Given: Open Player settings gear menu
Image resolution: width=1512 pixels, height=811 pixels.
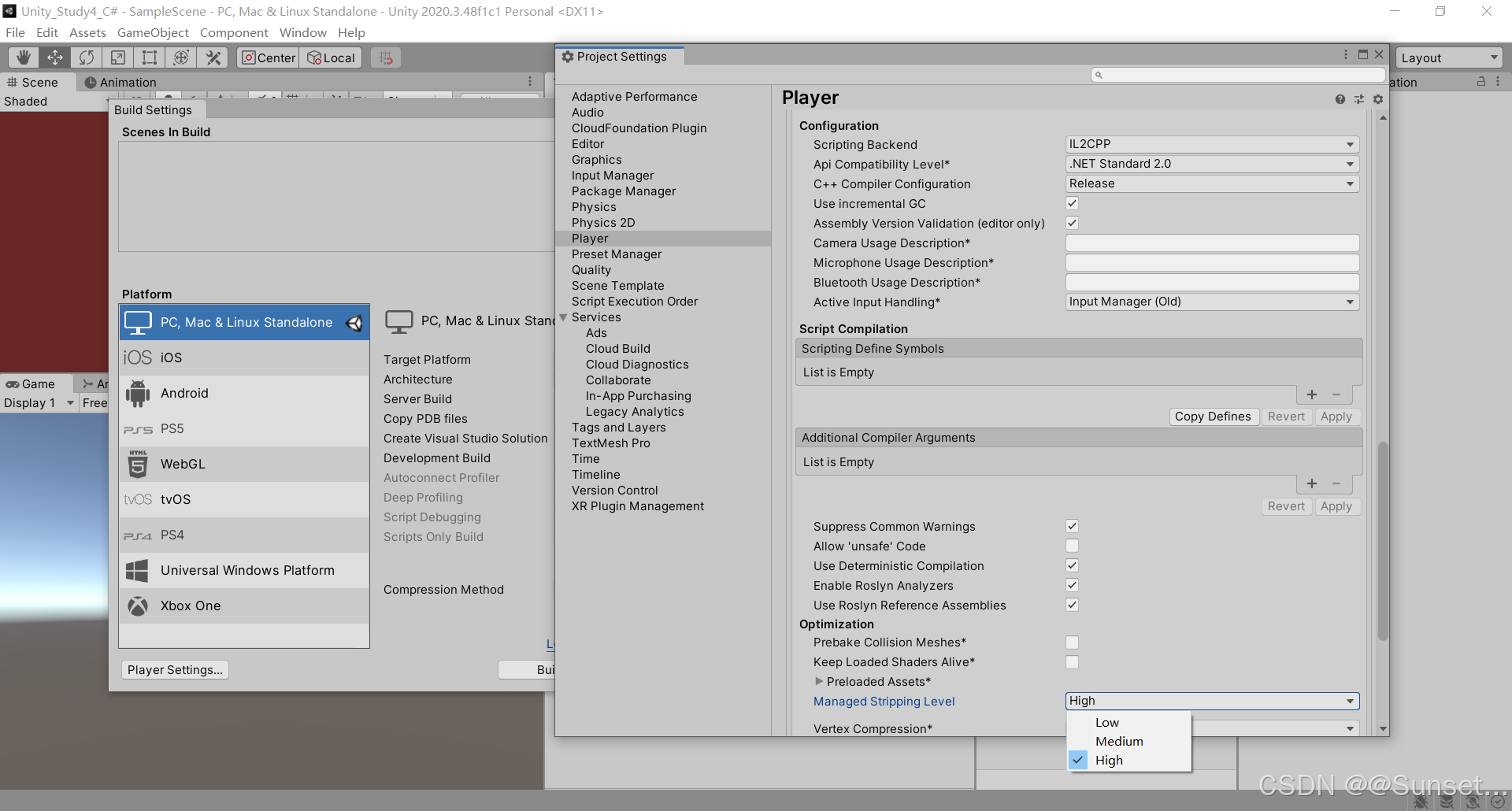Looking at the screenshot, I should (1378, 99).
